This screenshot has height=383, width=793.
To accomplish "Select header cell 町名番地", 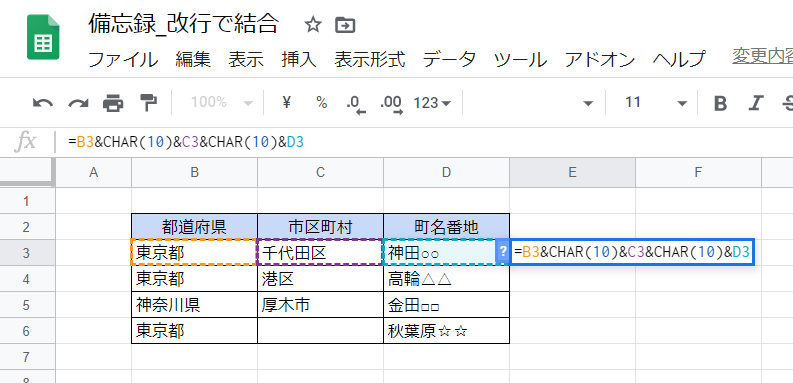I will point(446,226).
